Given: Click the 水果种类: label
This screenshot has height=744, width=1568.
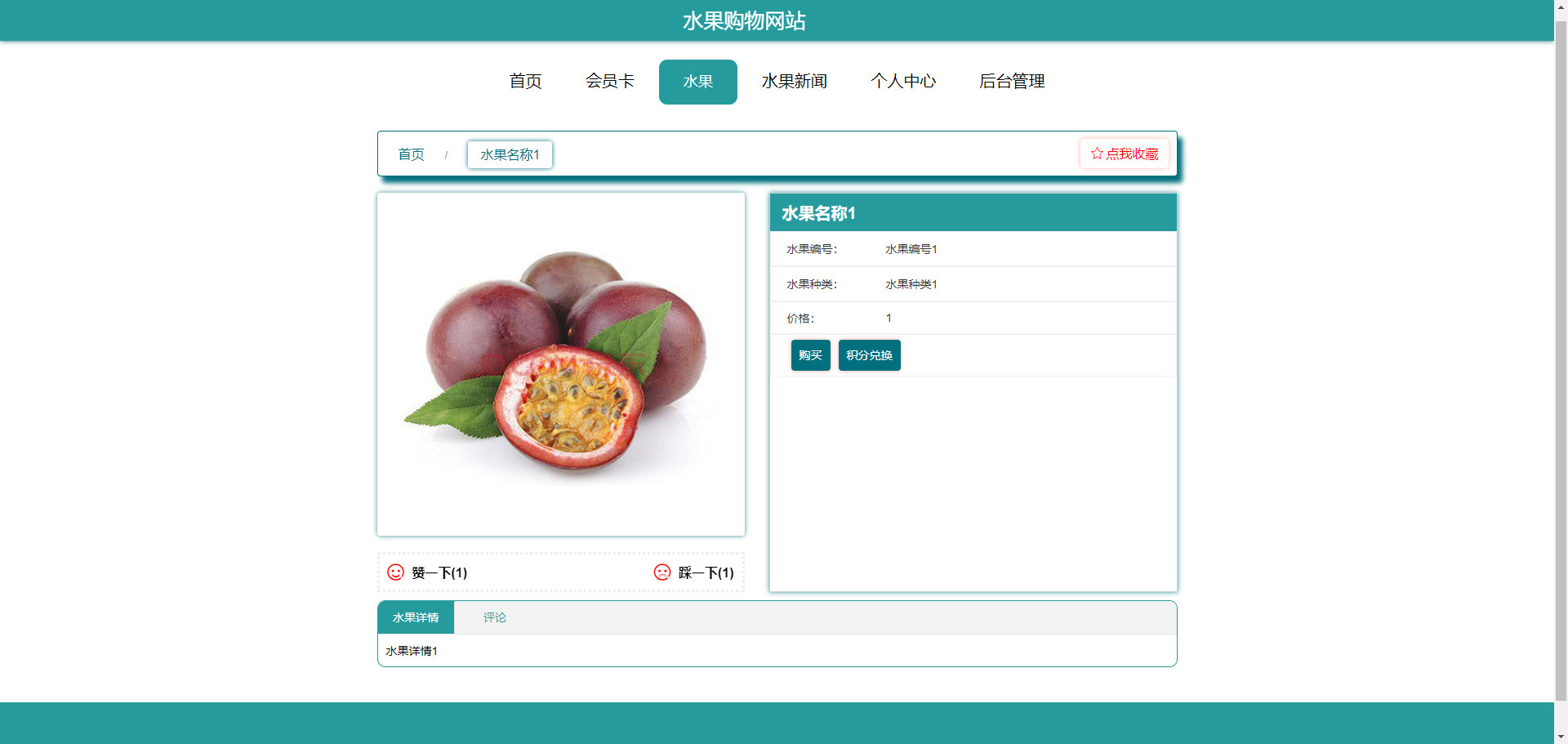Looking at the screenshot, I should pyautogui.click(x=812, y=284).
